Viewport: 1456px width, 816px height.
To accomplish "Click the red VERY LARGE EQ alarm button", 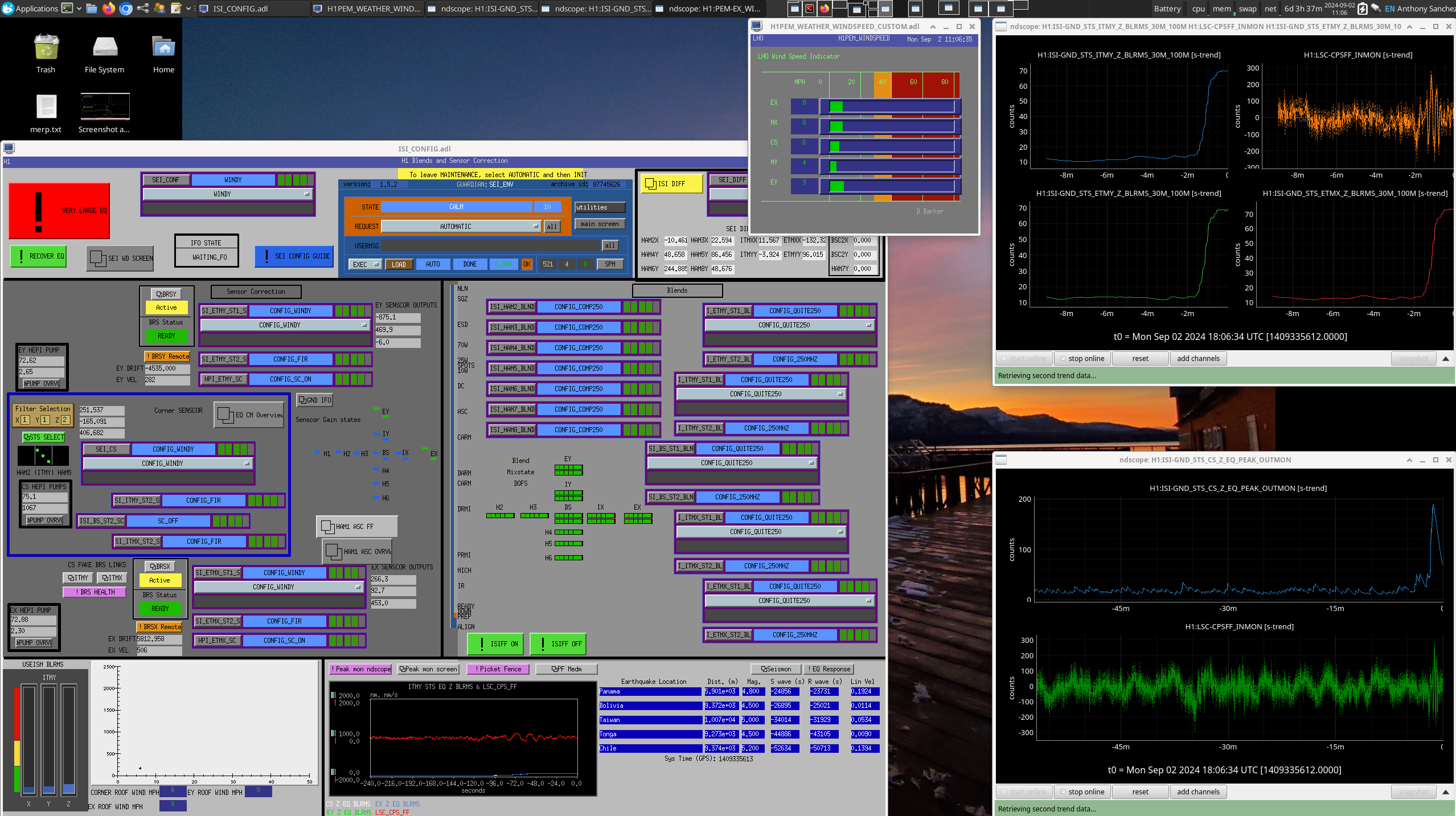I will (x=59, y=211).
